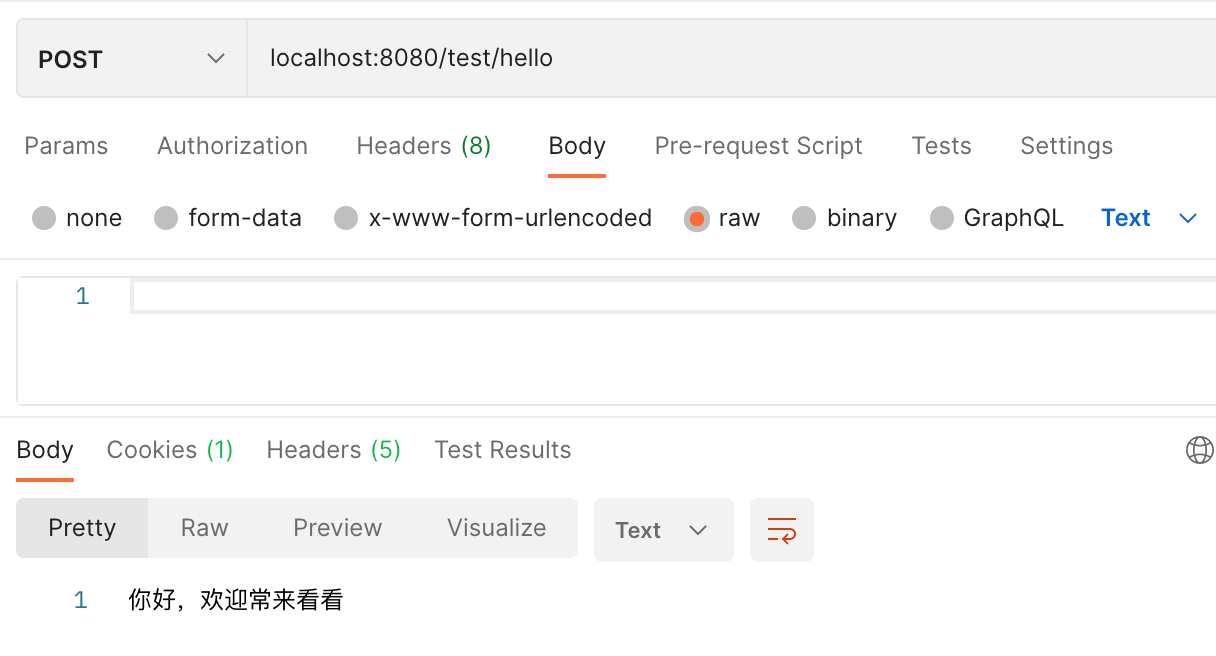The image size is (1216, 656).
Task: Select x-www-form-urlencoded body type
Action: pyautogui.click(x=346, y=218)
